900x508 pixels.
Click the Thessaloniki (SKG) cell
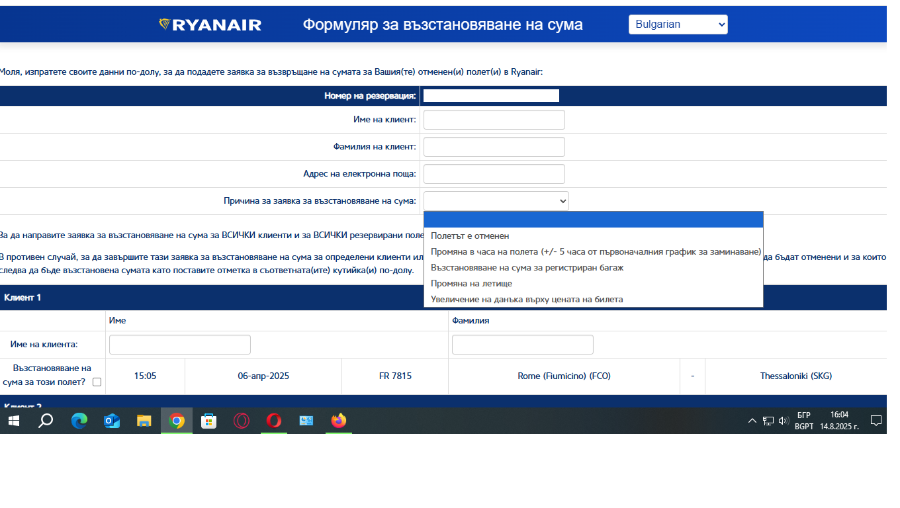point(796,376)
